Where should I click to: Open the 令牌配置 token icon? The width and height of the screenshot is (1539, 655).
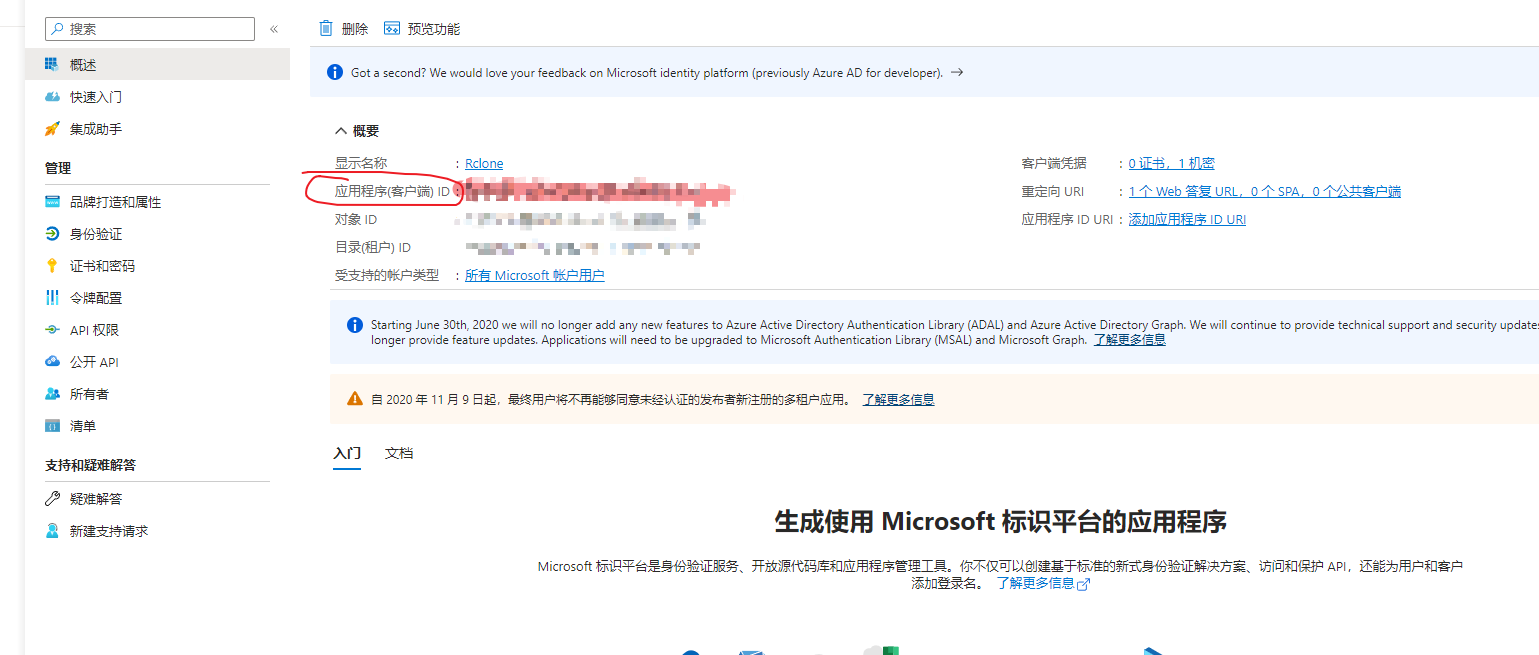(52, 298)
